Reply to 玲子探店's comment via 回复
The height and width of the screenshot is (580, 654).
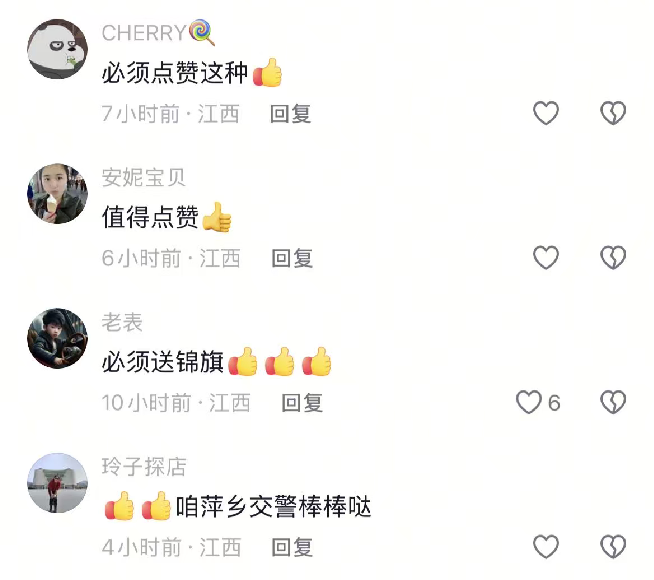tap(292, 547)
